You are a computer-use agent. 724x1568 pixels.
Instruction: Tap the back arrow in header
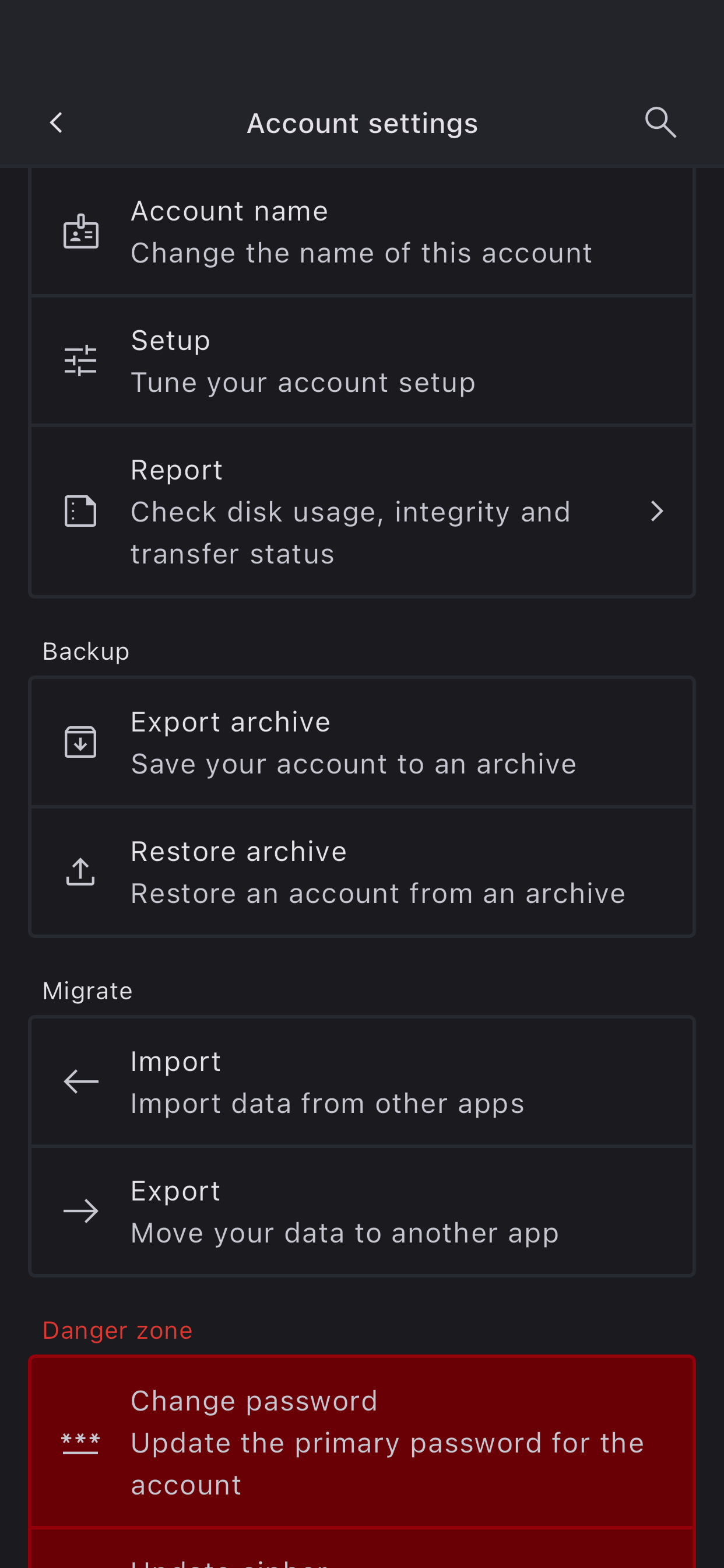coord(57,123)
